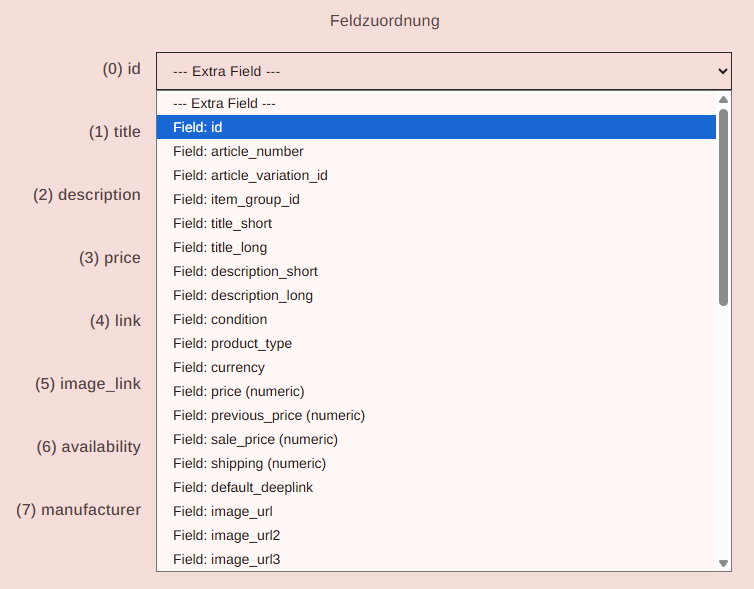The image size is (754, 589).
Task: Open the (0) id field dropdown
Action: pyautogui.click(x=445, y=71)
